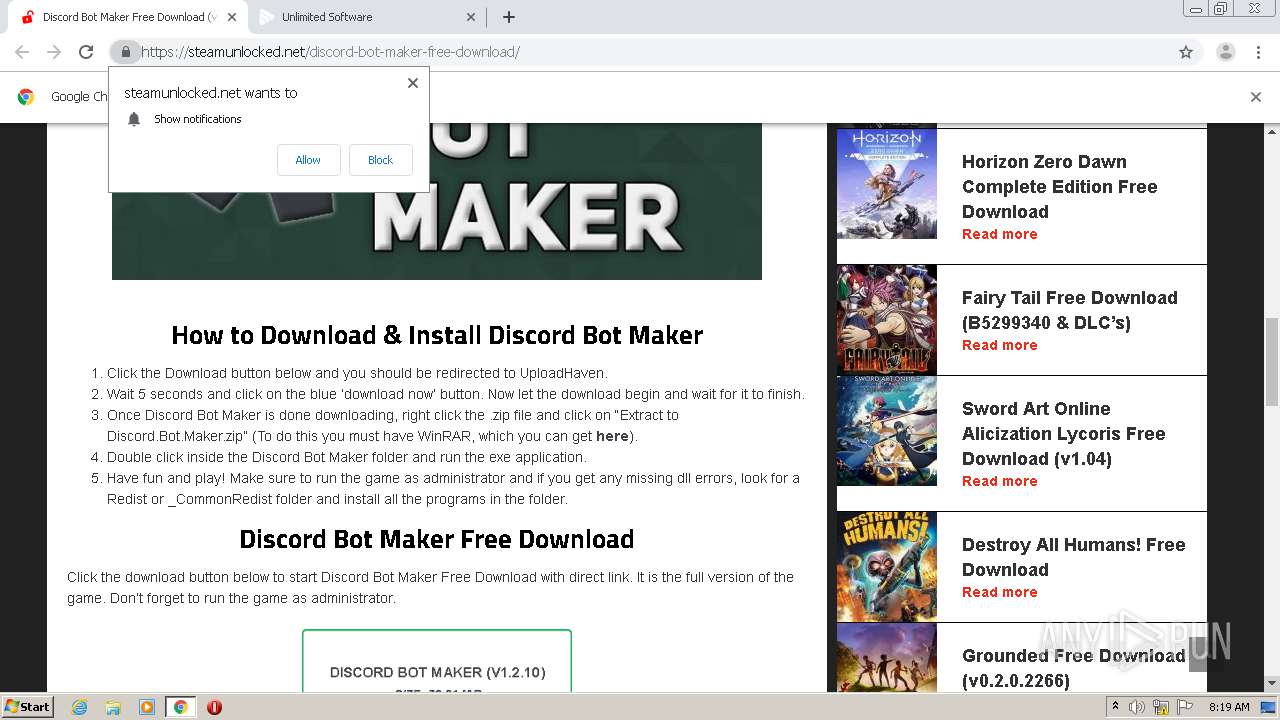This screenshot has width=1280, height=720.
Task: Open Windows Media Player from the taskbar
Action: [147, 707]
